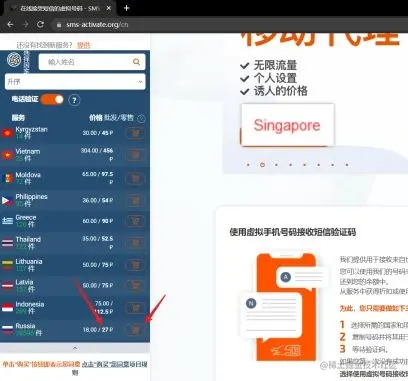Select the Thailand country name
Viewport: 408px width, 381px height.
[28, 239]
